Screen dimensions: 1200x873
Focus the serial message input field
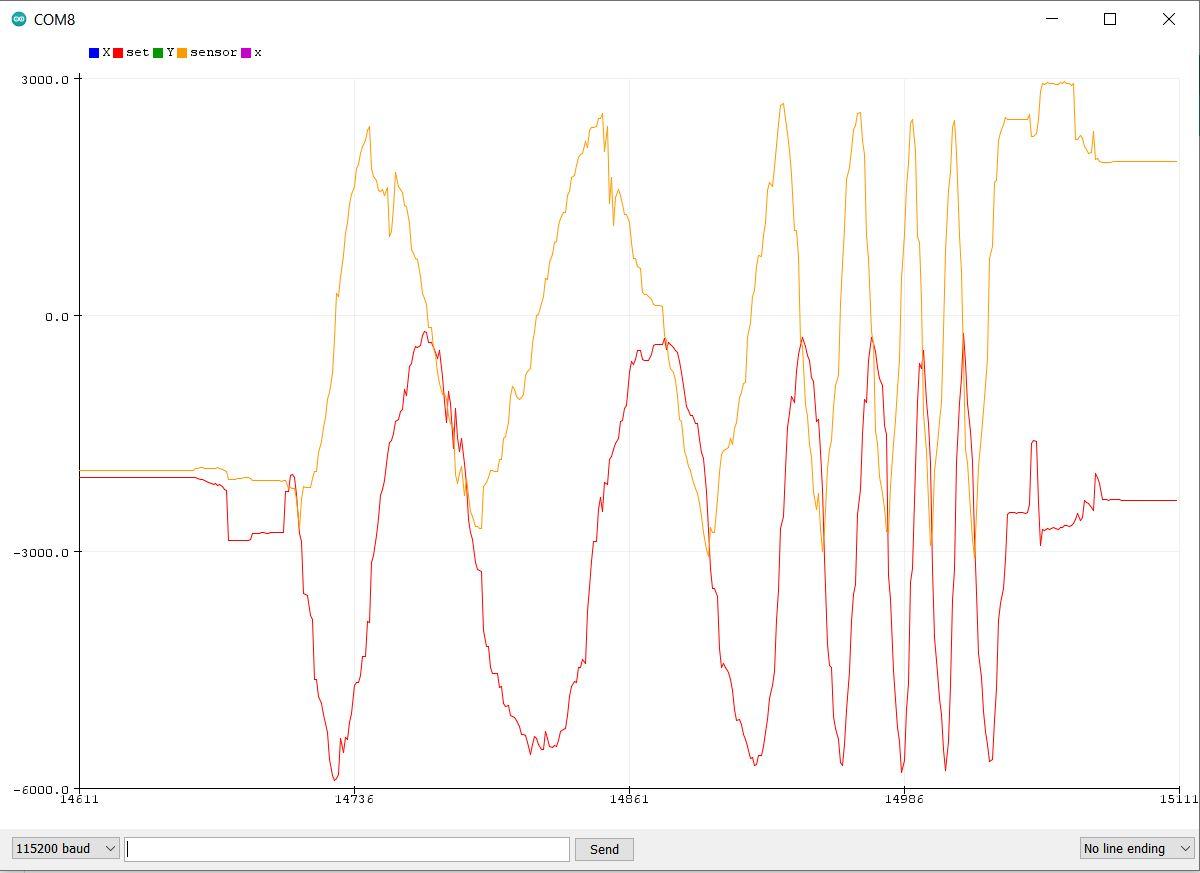347,849
